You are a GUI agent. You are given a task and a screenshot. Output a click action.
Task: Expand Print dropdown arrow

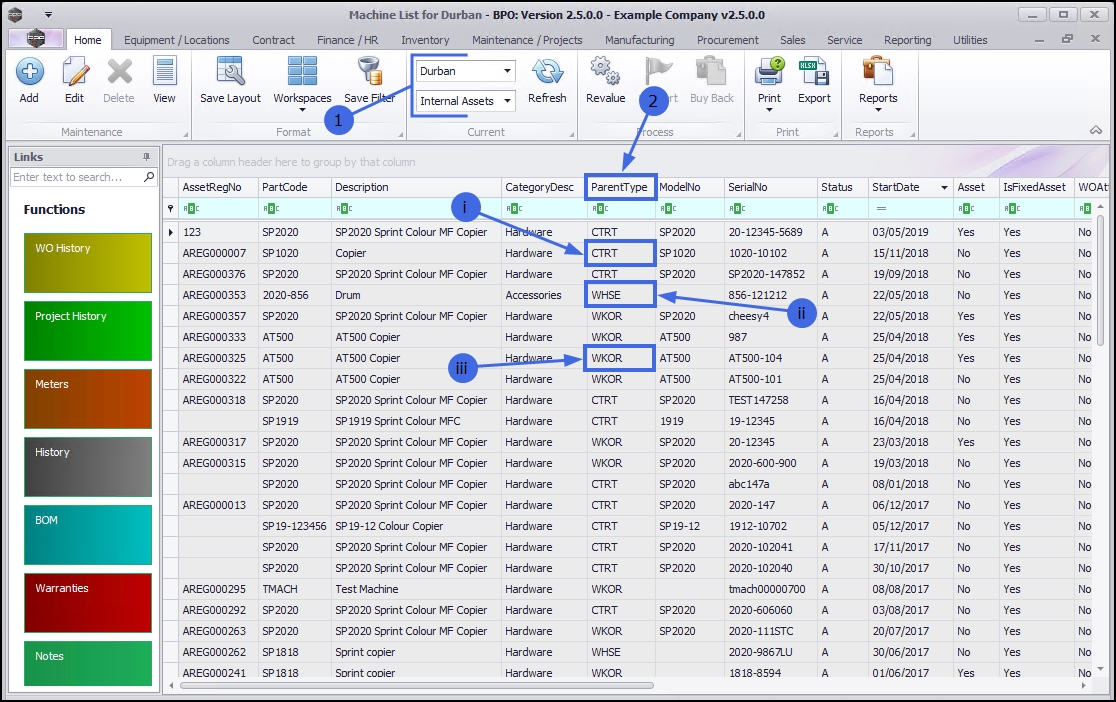pos(769,110)
